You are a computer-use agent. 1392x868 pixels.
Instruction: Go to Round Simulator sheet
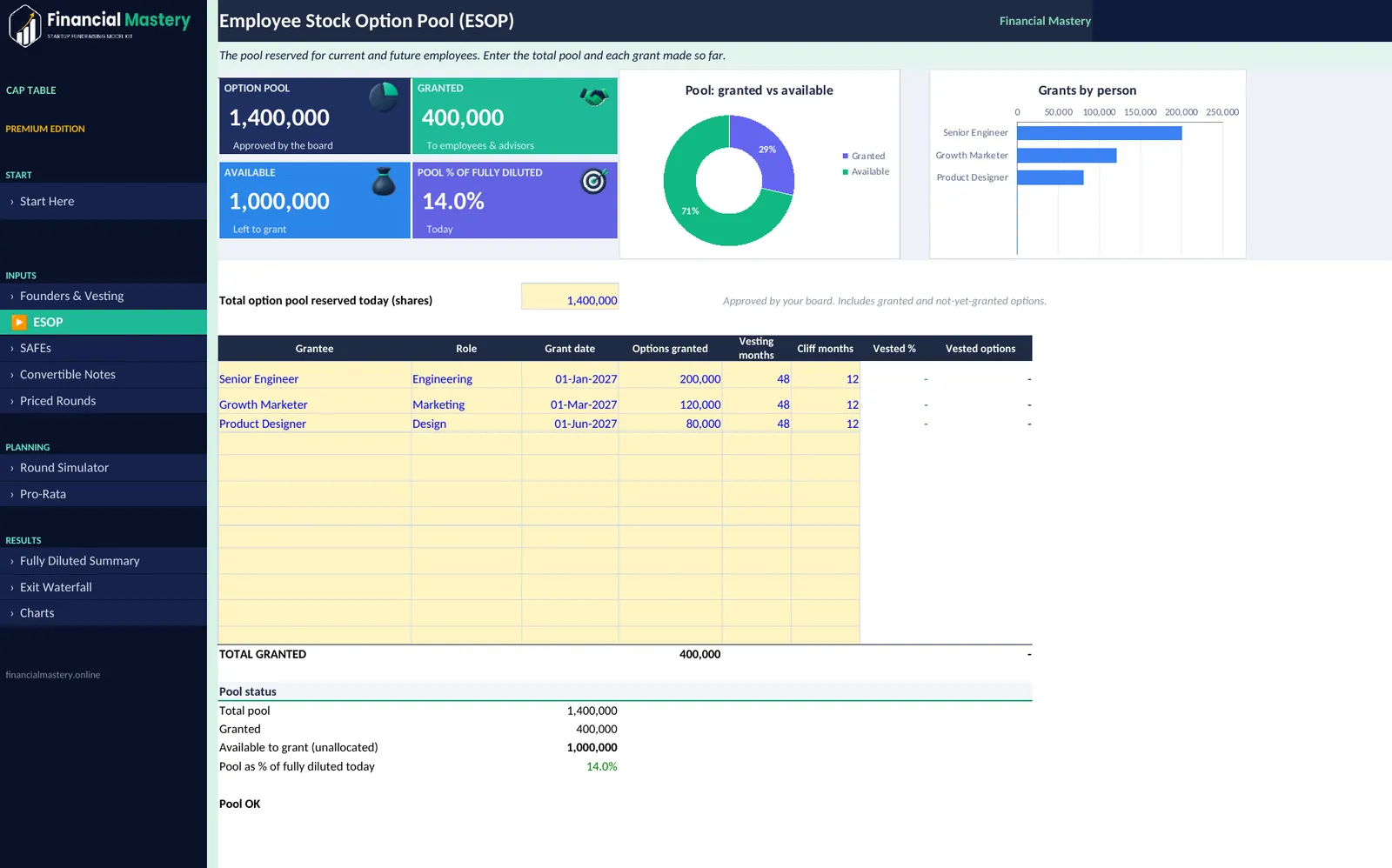pos(104,467)
